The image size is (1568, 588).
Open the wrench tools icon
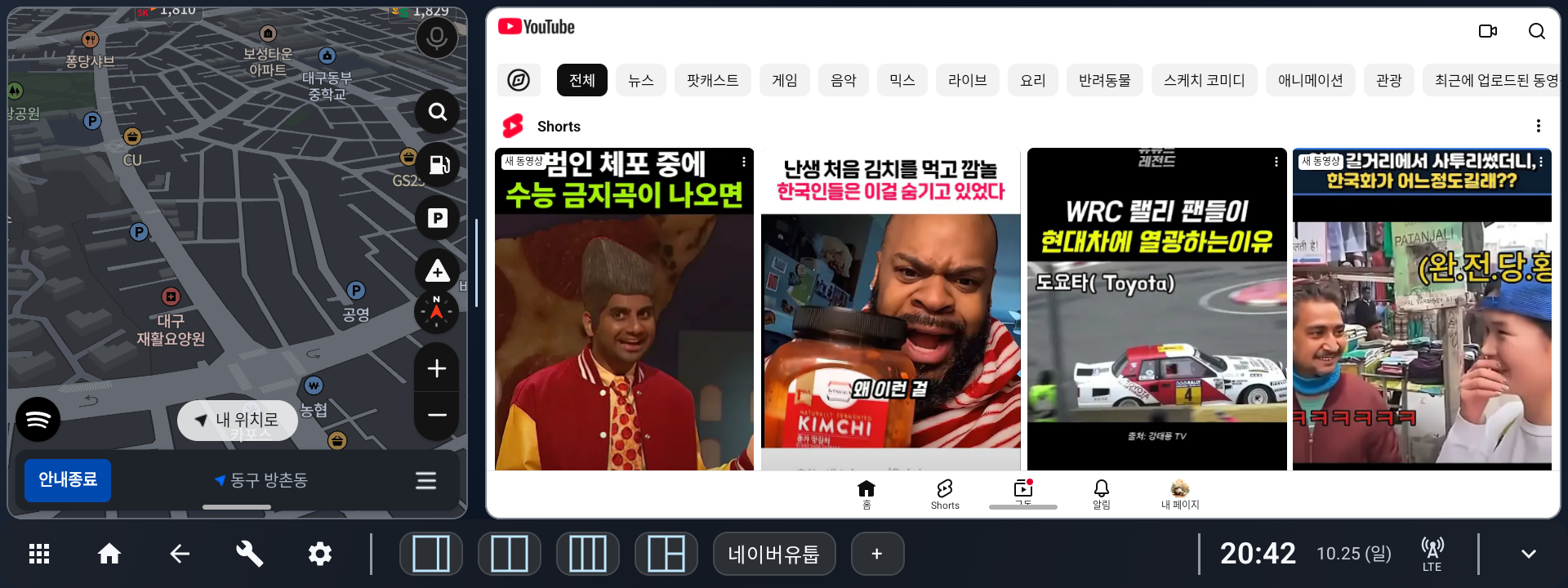click(250, 554)
